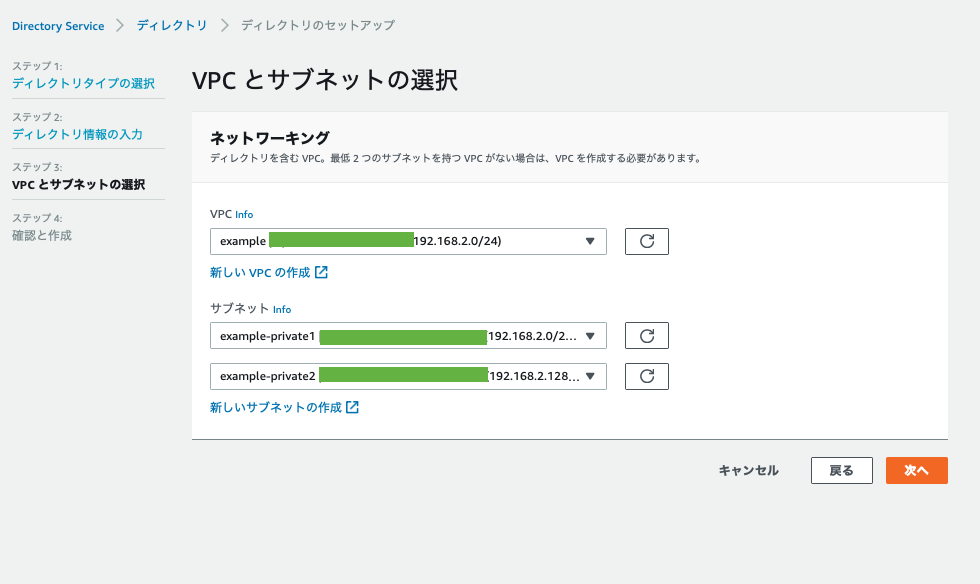Open the VPC dropdown showing example

click(408, 241)
